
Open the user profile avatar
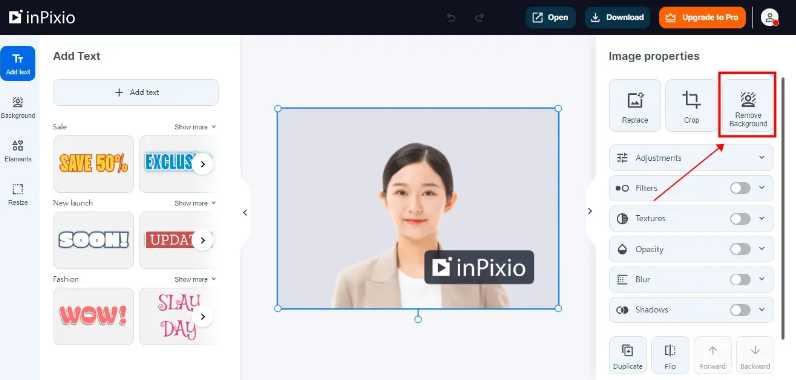[770, 17]
